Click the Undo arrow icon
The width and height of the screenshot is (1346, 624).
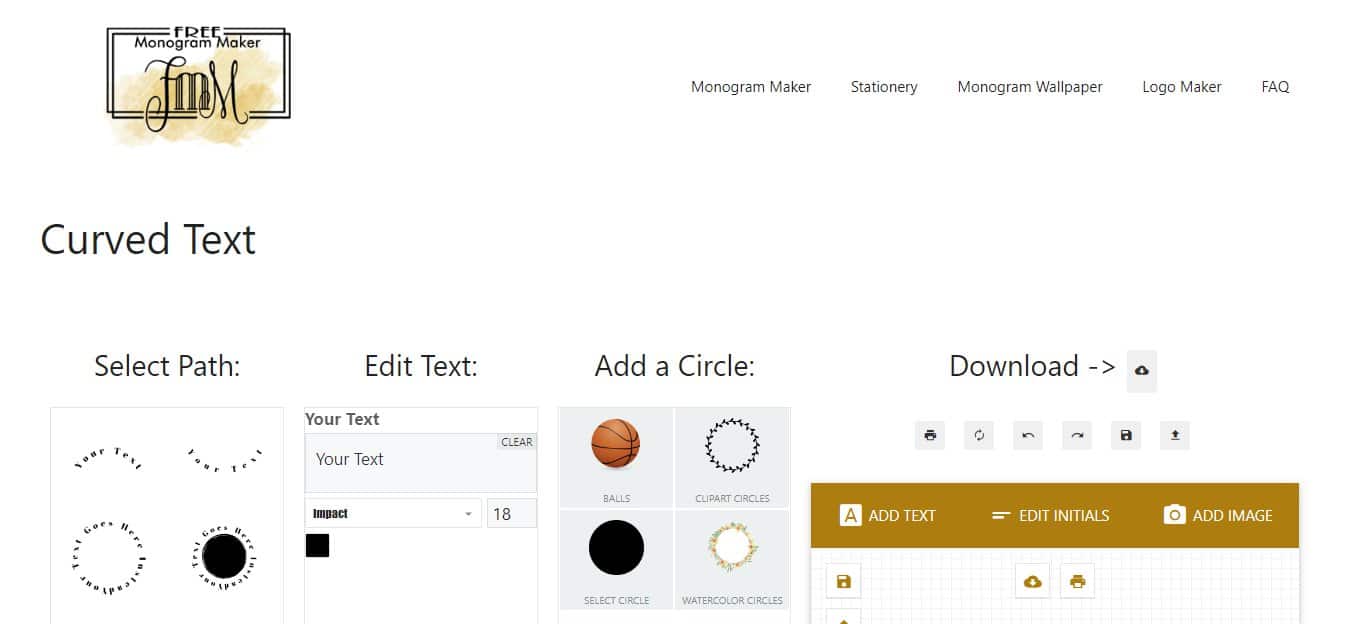(x=1027, y=435)
